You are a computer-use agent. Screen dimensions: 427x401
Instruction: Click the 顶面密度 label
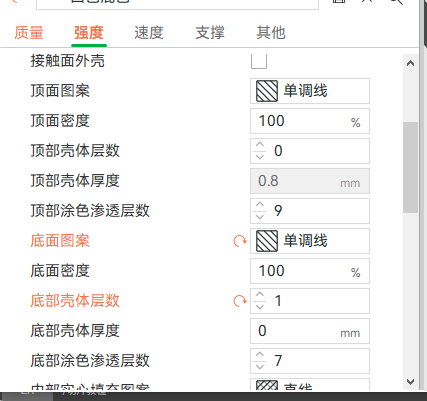60,121
